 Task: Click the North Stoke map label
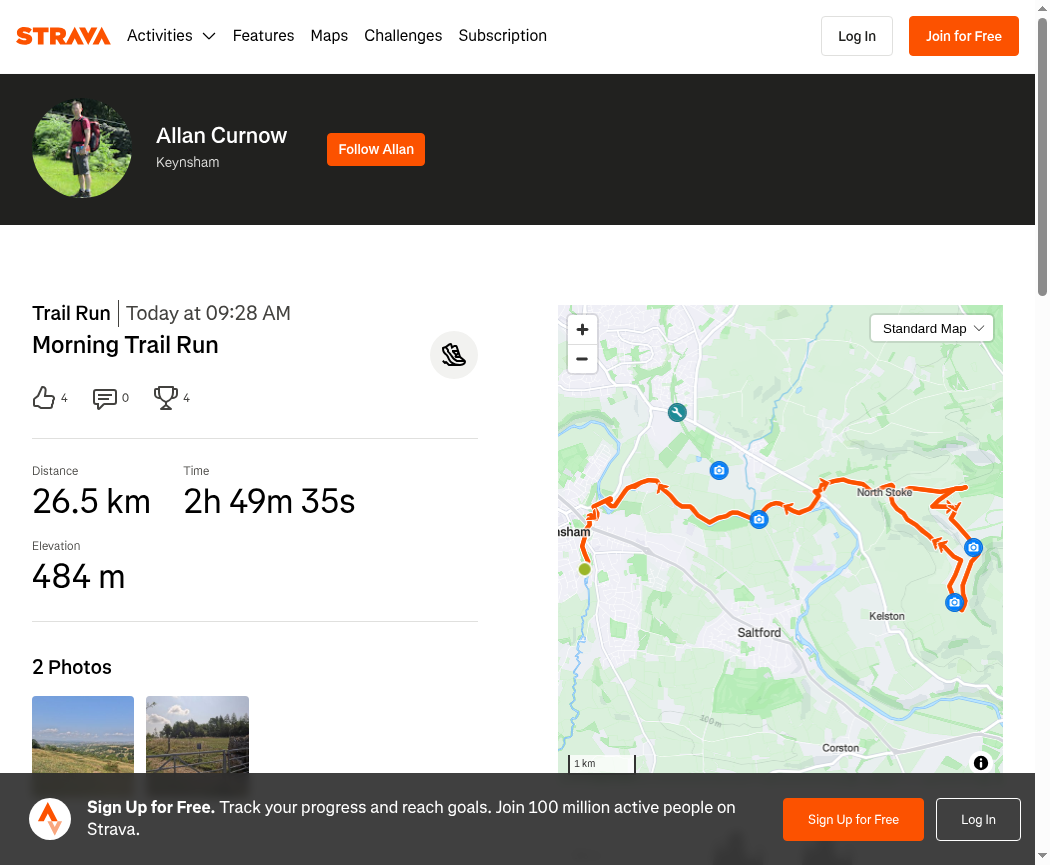point(885,492)
